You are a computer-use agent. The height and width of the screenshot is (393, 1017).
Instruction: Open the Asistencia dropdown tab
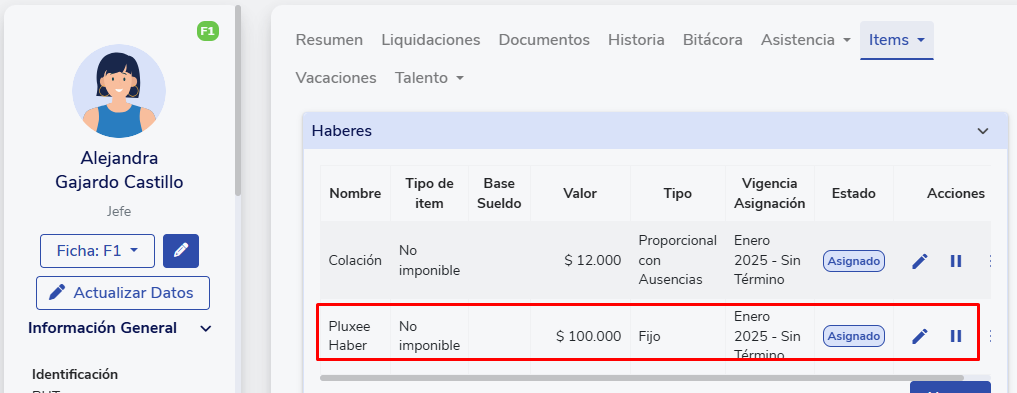806,40
